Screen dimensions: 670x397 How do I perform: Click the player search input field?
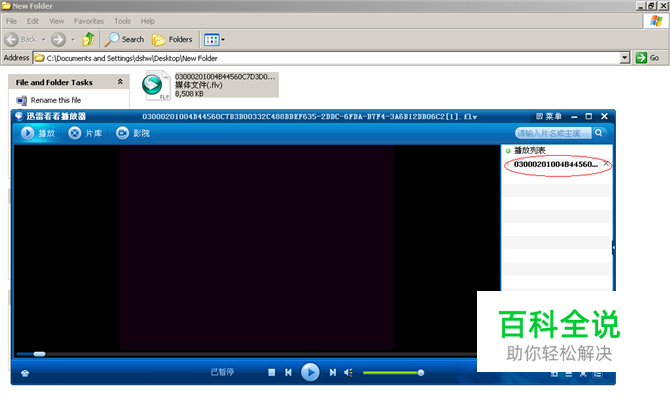(x=553, y=133)
